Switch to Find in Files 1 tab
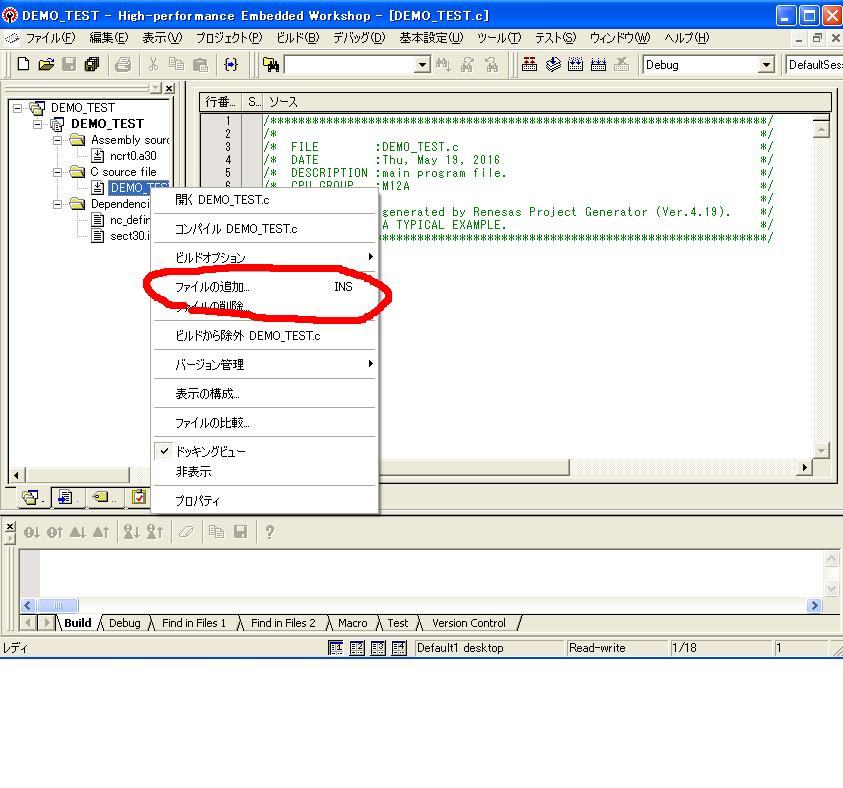 [x=194, y=623]
